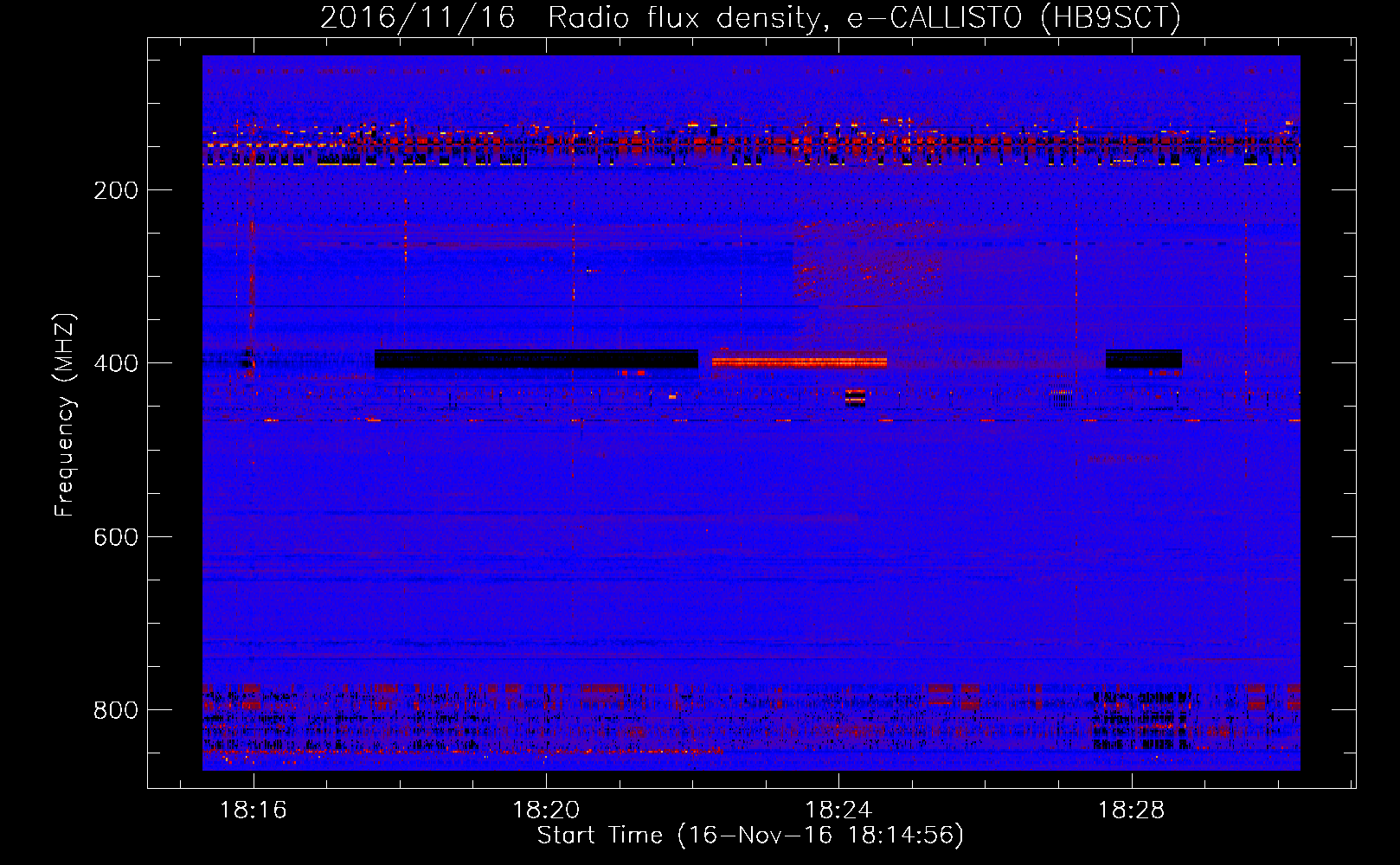Click the long black bar near 400 MHz around 18:19
The image size is (1400, 865).
click(x=536, y=359)
